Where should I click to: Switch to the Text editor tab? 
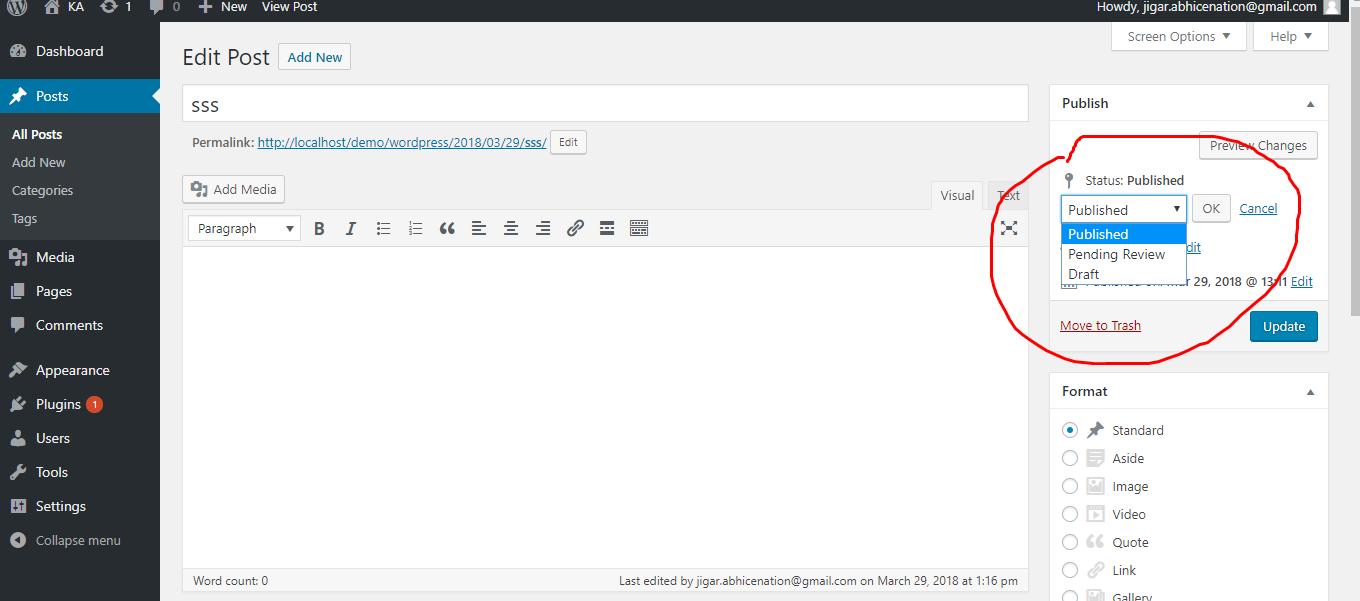pos(1008,195)
